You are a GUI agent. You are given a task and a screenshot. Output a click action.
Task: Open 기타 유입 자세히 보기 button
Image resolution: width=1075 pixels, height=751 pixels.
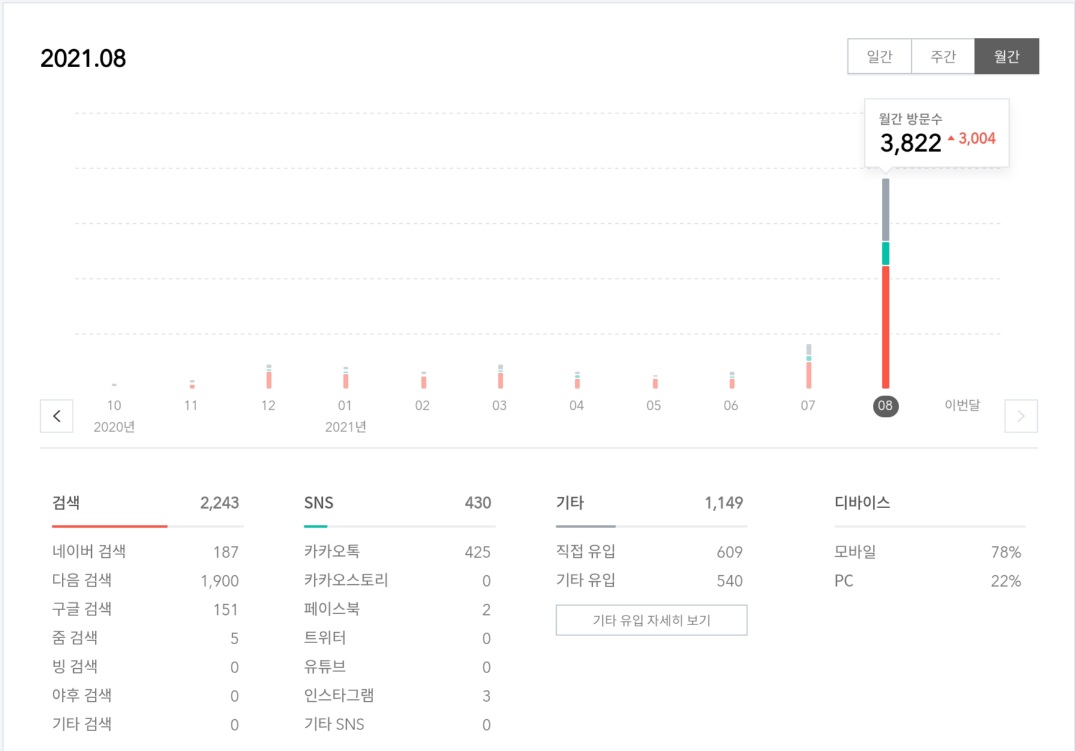coord(651,620)
